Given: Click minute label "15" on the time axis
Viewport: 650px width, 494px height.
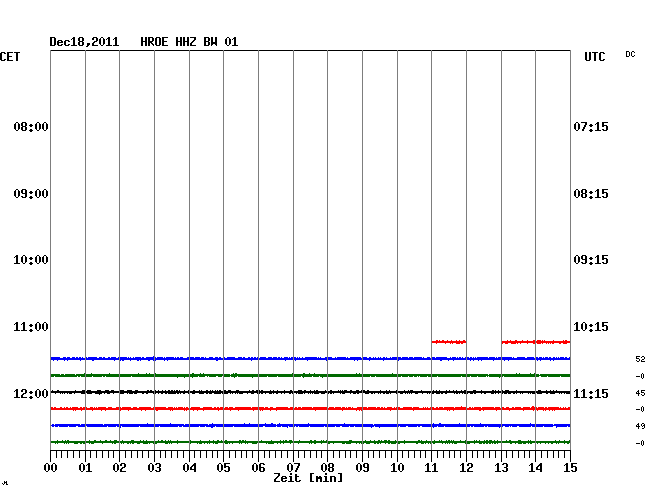Looking at the screenshot, I should tap(570, 468).
